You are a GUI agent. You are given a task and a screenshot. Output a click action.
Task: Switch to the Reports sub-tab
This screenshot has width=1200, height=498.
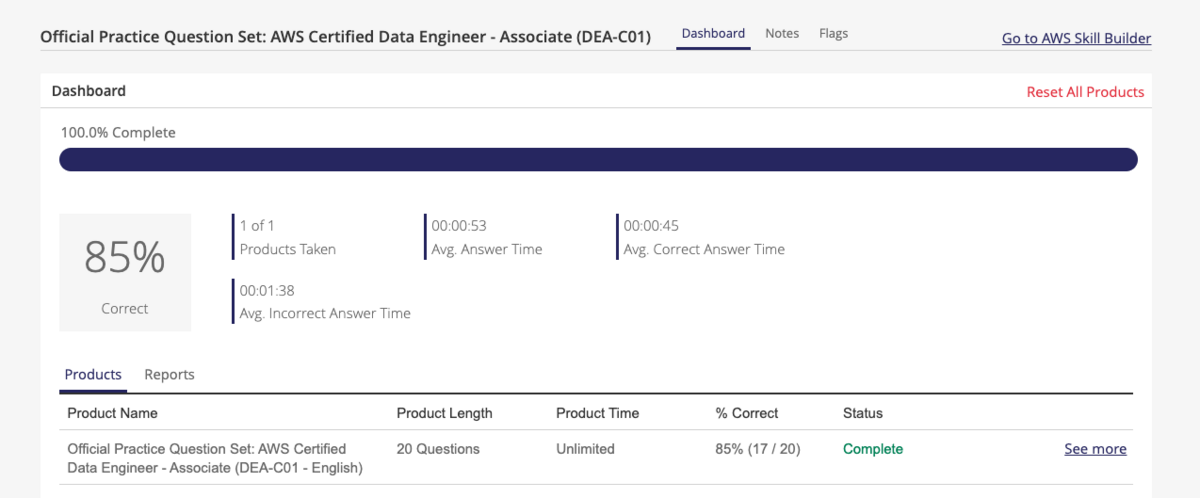click(169, 374)
